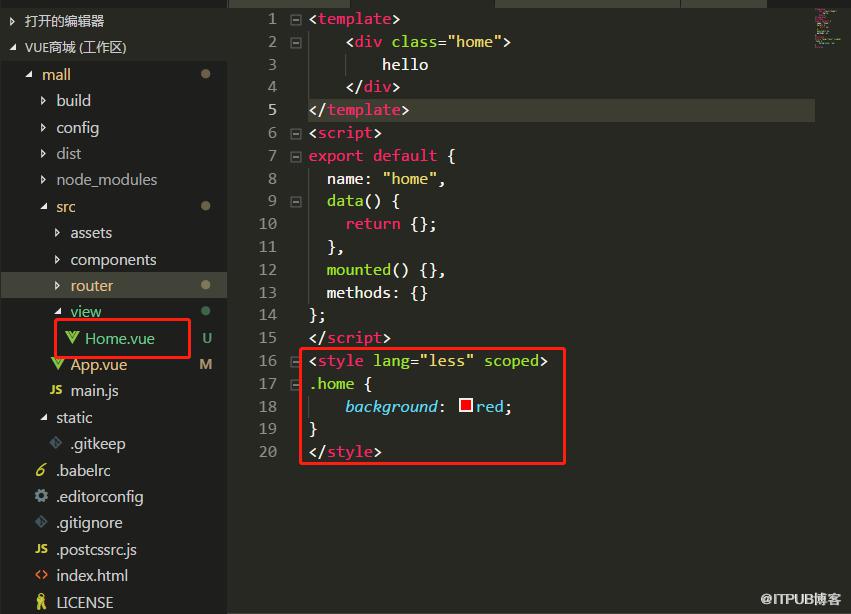Click the HTML icon beside index.html

coord(41,575)
